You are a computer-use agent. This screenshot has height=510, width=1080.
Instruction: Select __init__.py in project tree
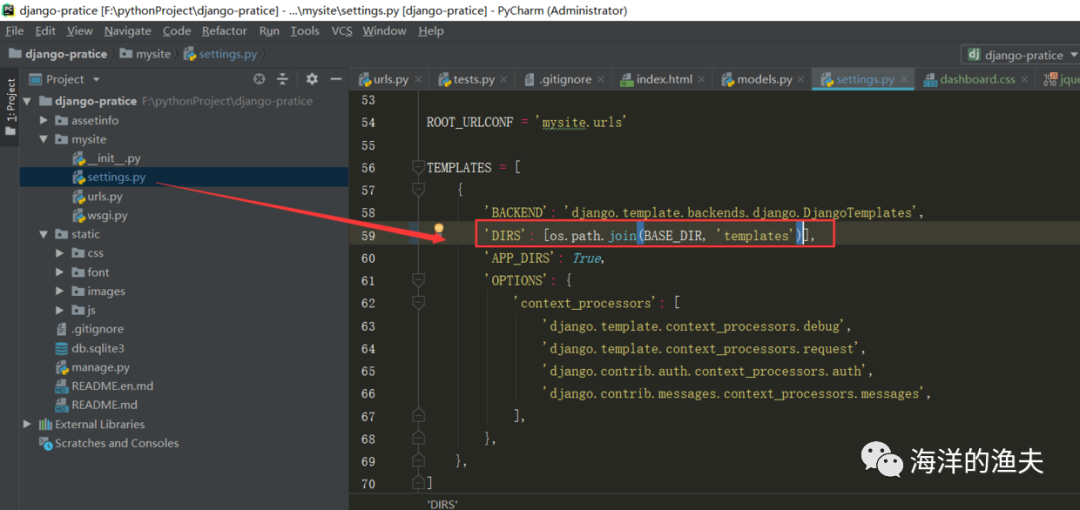coord(107,159)
